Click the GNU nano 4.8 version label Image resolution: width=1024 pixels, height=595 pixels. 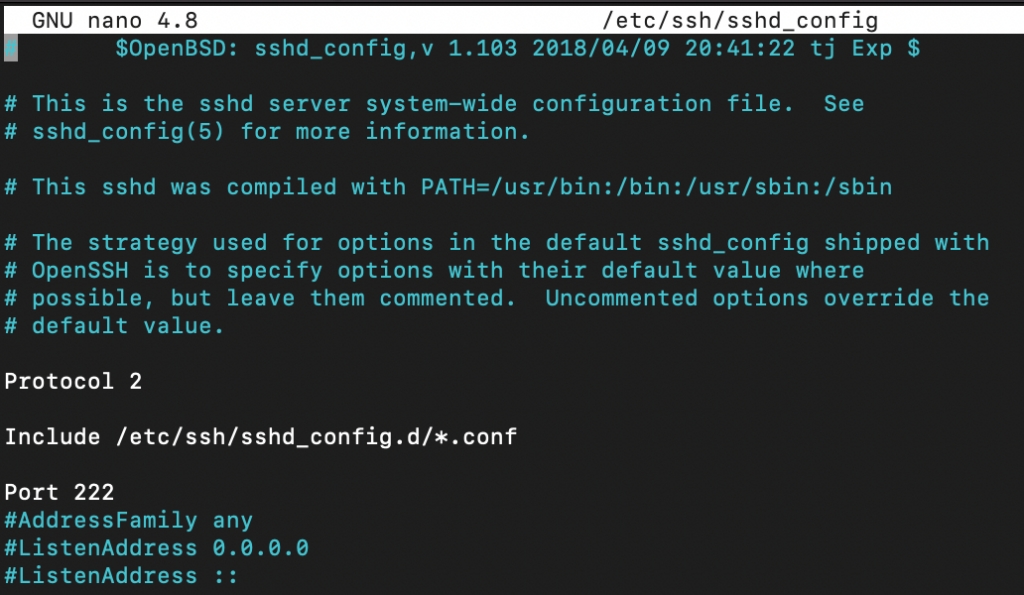(115, 20)
